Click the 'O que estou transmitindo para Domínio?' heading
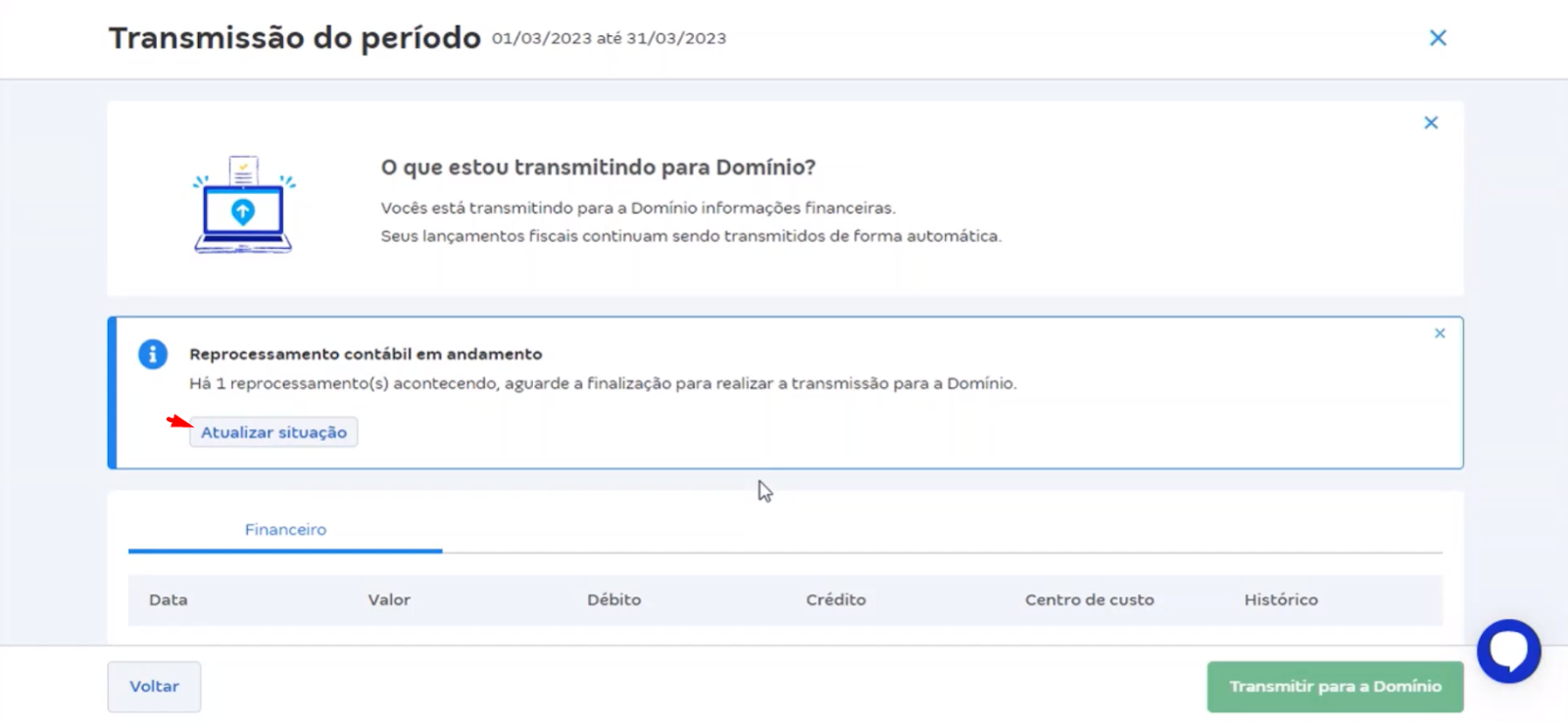 [598, 168]
